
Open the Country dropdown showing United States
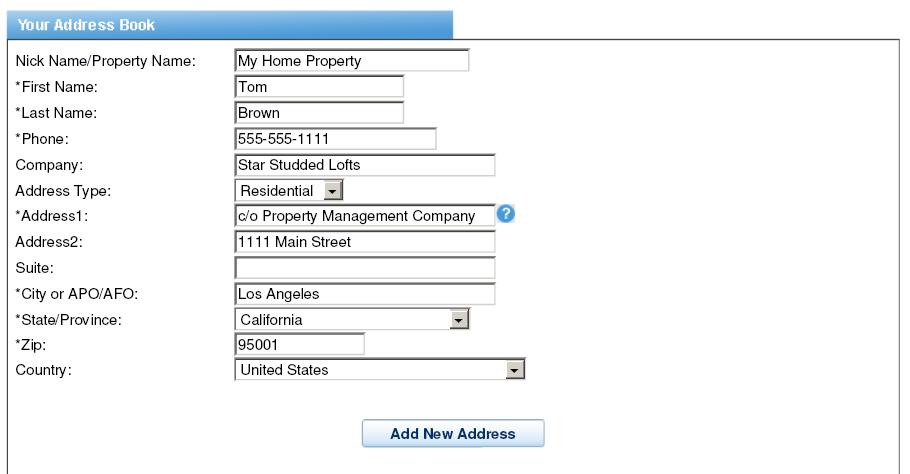[x=380, y=370]
